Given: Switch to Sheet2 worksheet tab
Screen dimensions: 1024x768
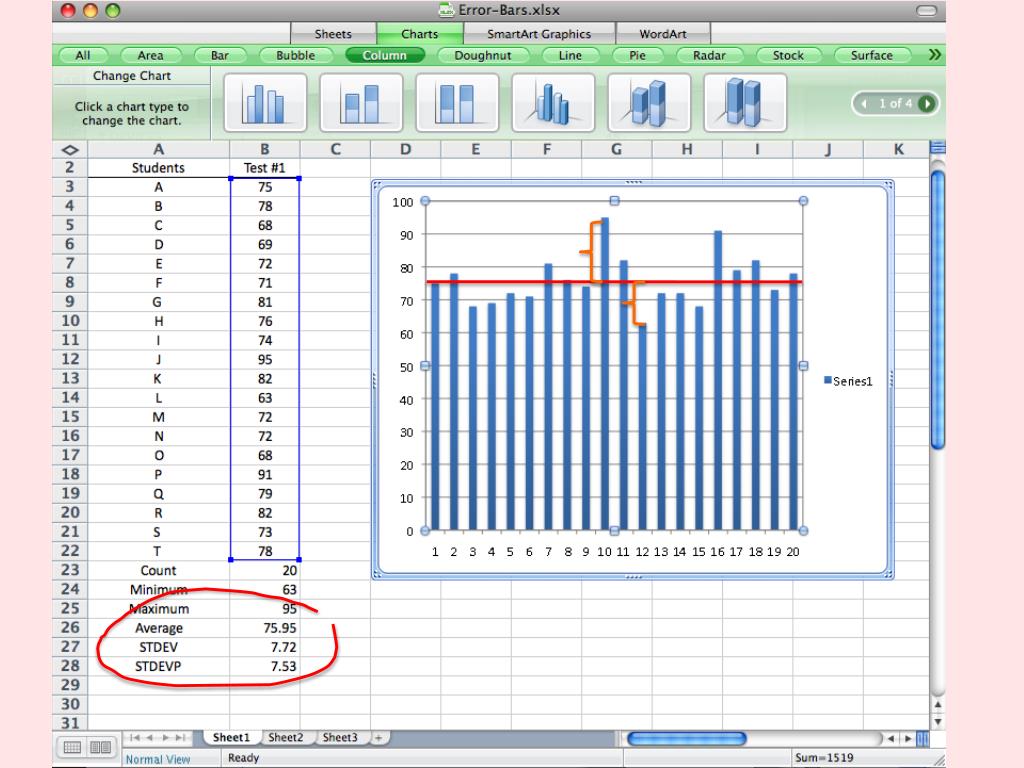Looking at the screenshot, I should tap(285, 737).
